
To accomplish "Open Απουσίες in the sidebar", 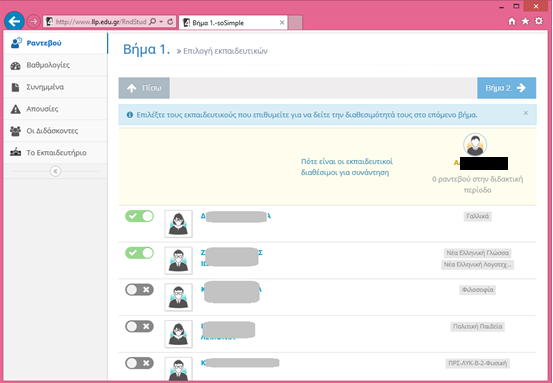I will point(56,109).
